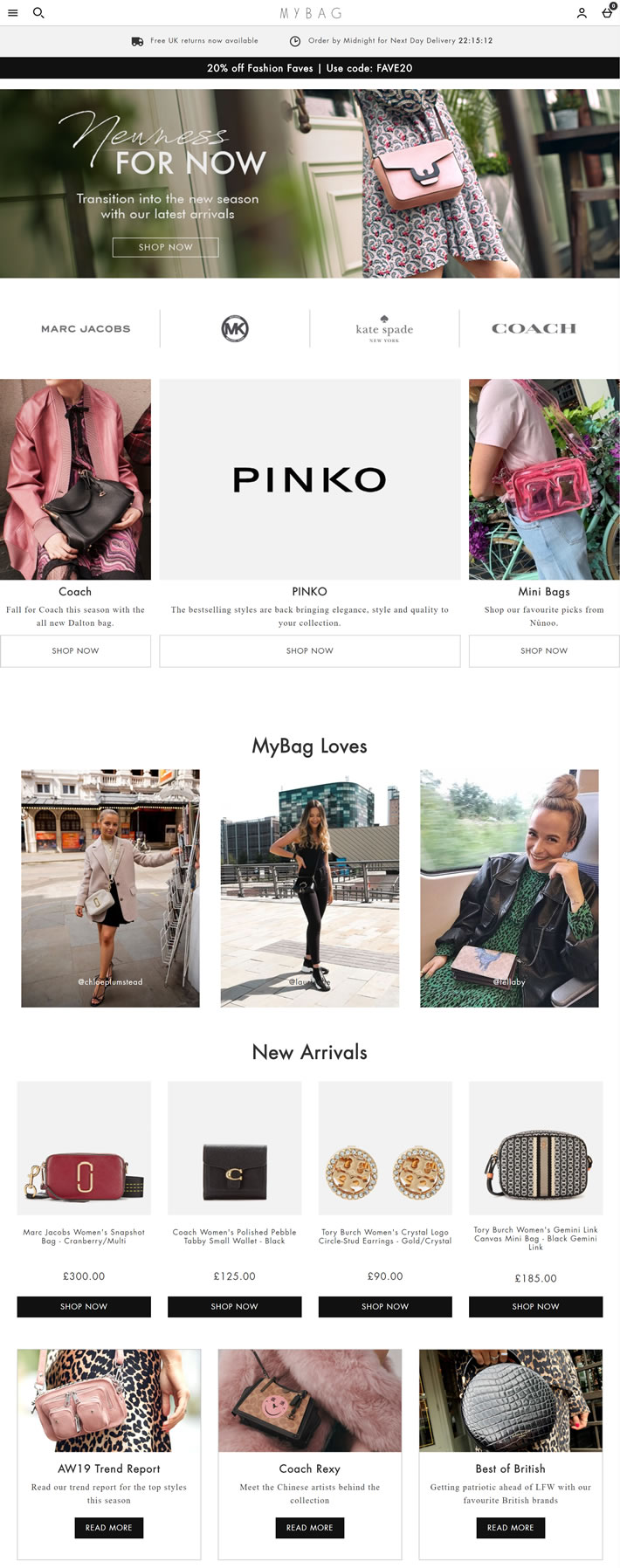Image resolution: width=620 pixels, height=1568 pixels.
Task: Click Shop Now on the Newness banner
Action: click(165, 247)
